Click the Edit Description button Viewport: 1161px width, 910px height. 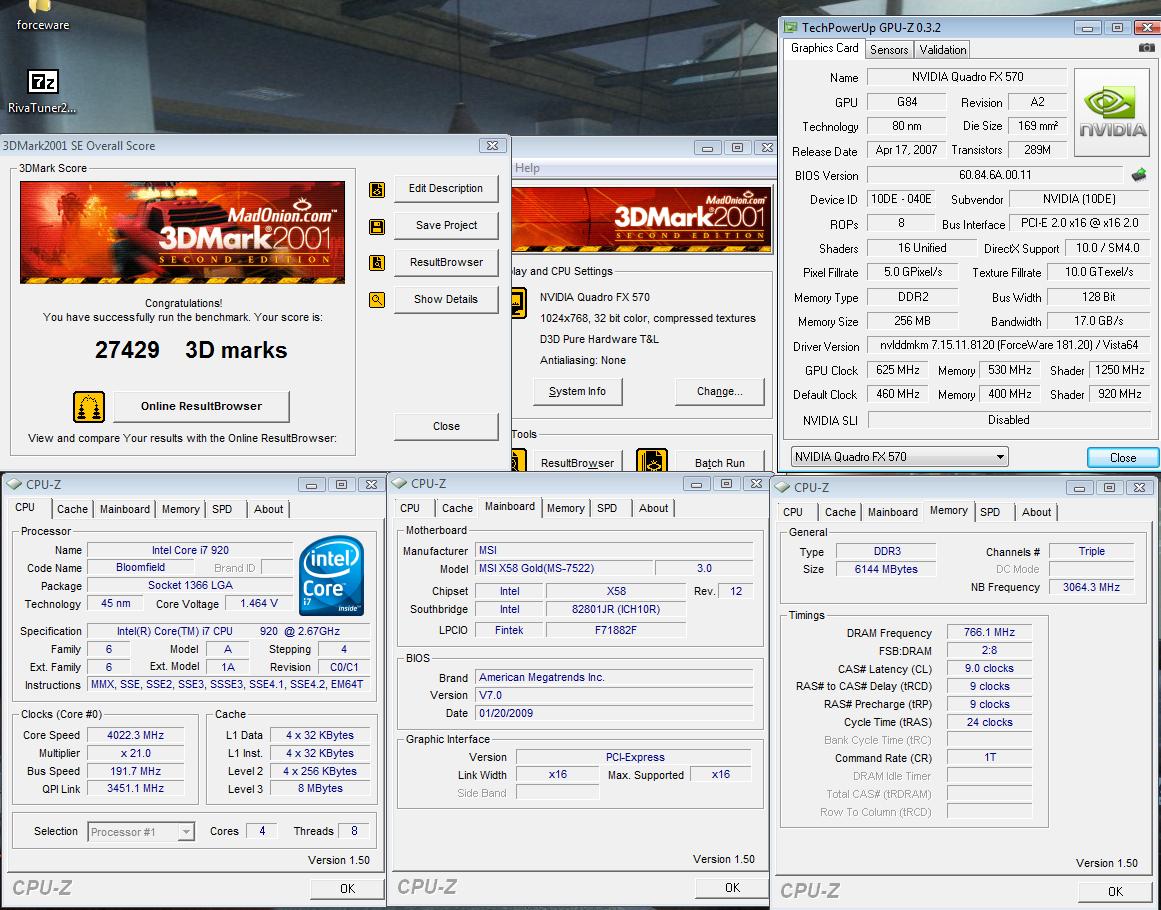446,188
